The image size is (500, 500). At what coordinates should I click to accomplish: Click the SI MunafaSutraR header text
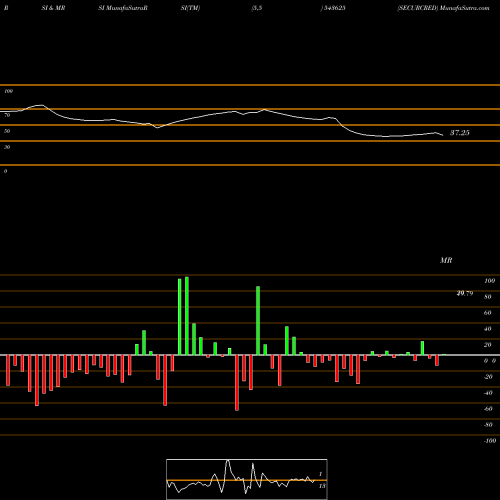[123, 8]
